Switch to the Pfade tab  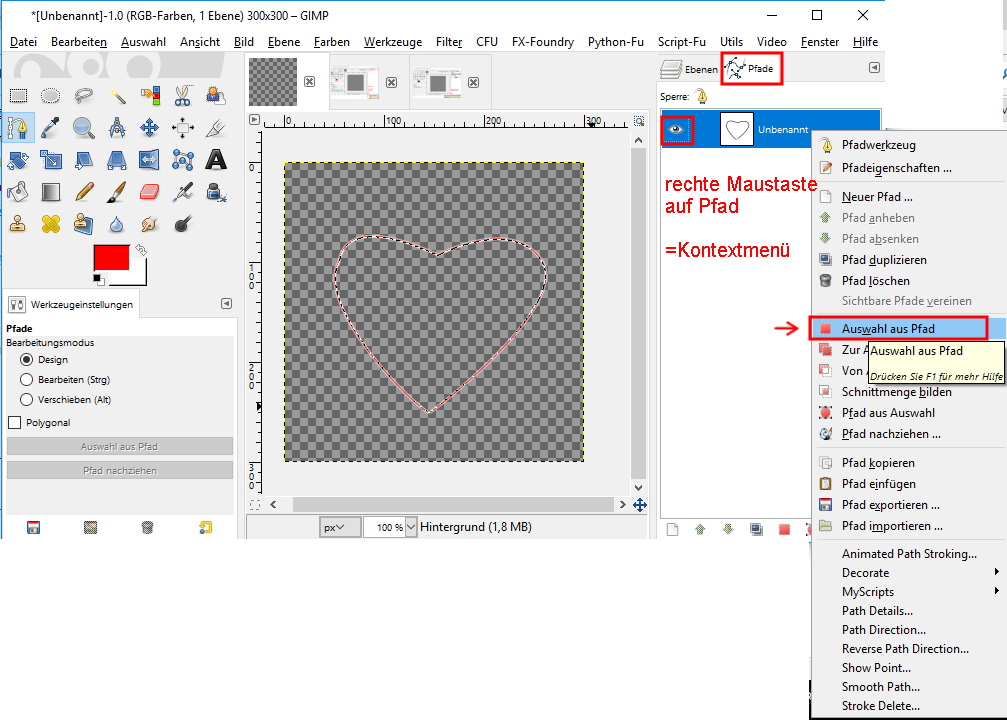tap(751, 69)
